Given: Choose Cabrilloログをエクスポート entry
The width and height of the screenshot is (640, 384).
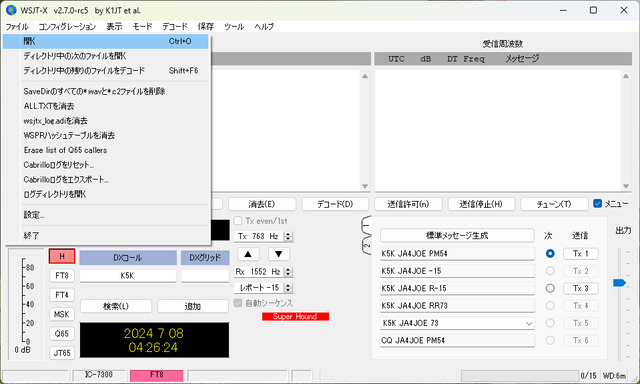Looking at the screenshot, I should [x=106, y=180].
